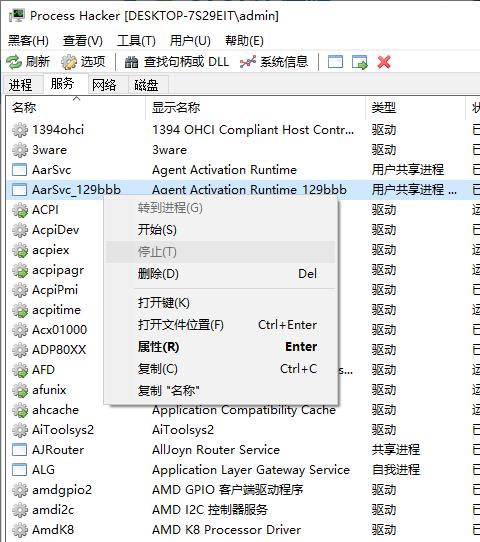This screenshot has height=542, width=480.
Task: Click type cell "自我进程" of ALG
Action: tap(396, 470)
